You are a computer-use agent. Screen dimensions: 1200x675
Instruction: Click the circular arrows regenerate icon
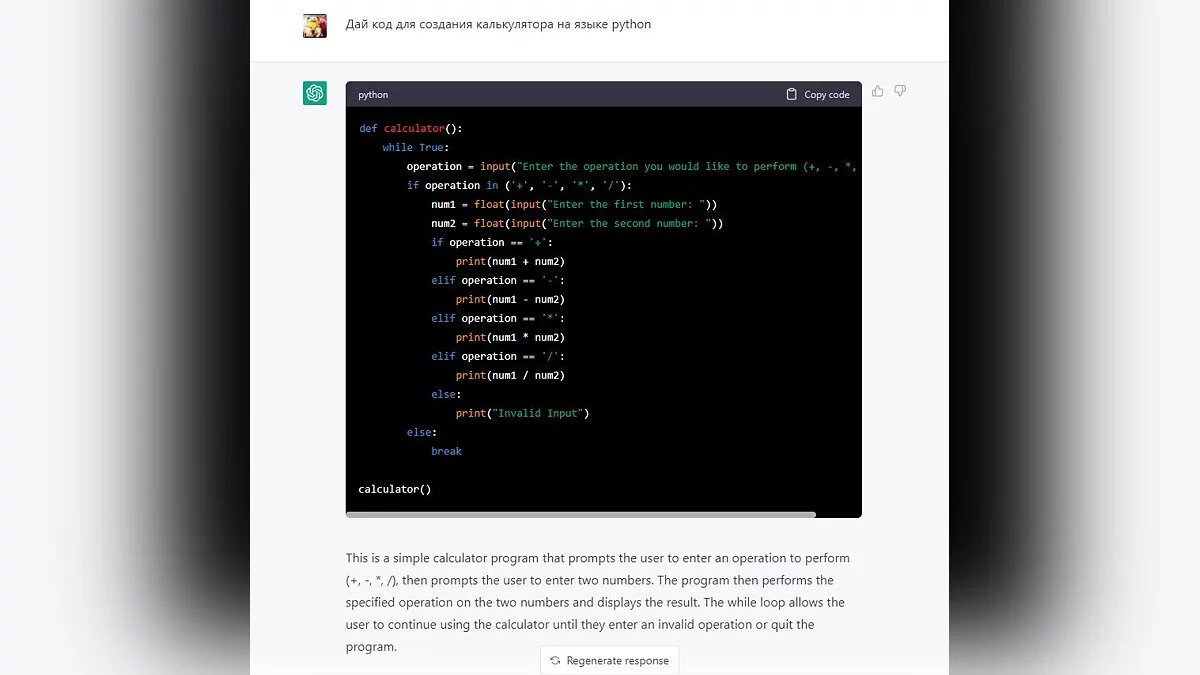point(555,660)
